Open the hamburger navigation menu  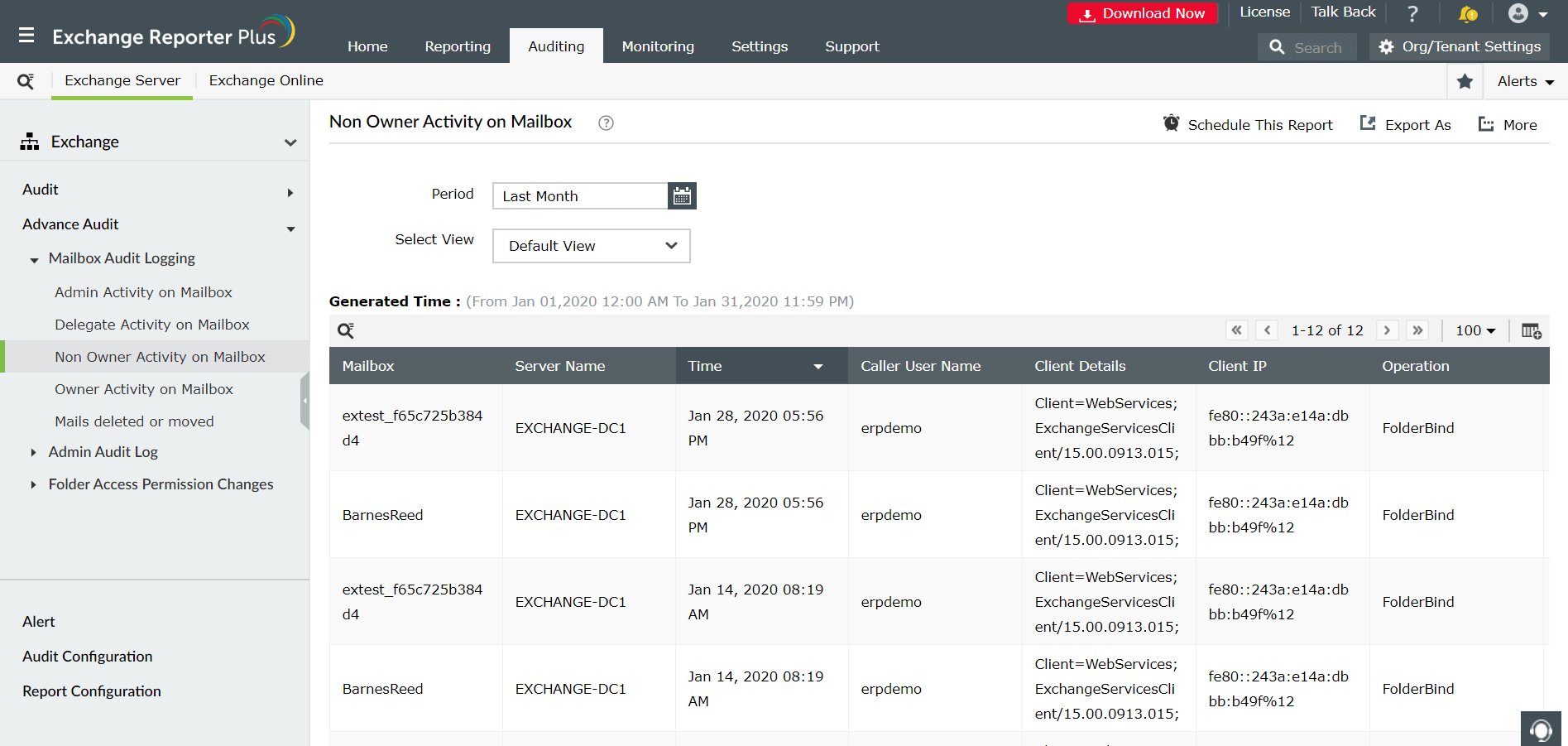(26, 36)
